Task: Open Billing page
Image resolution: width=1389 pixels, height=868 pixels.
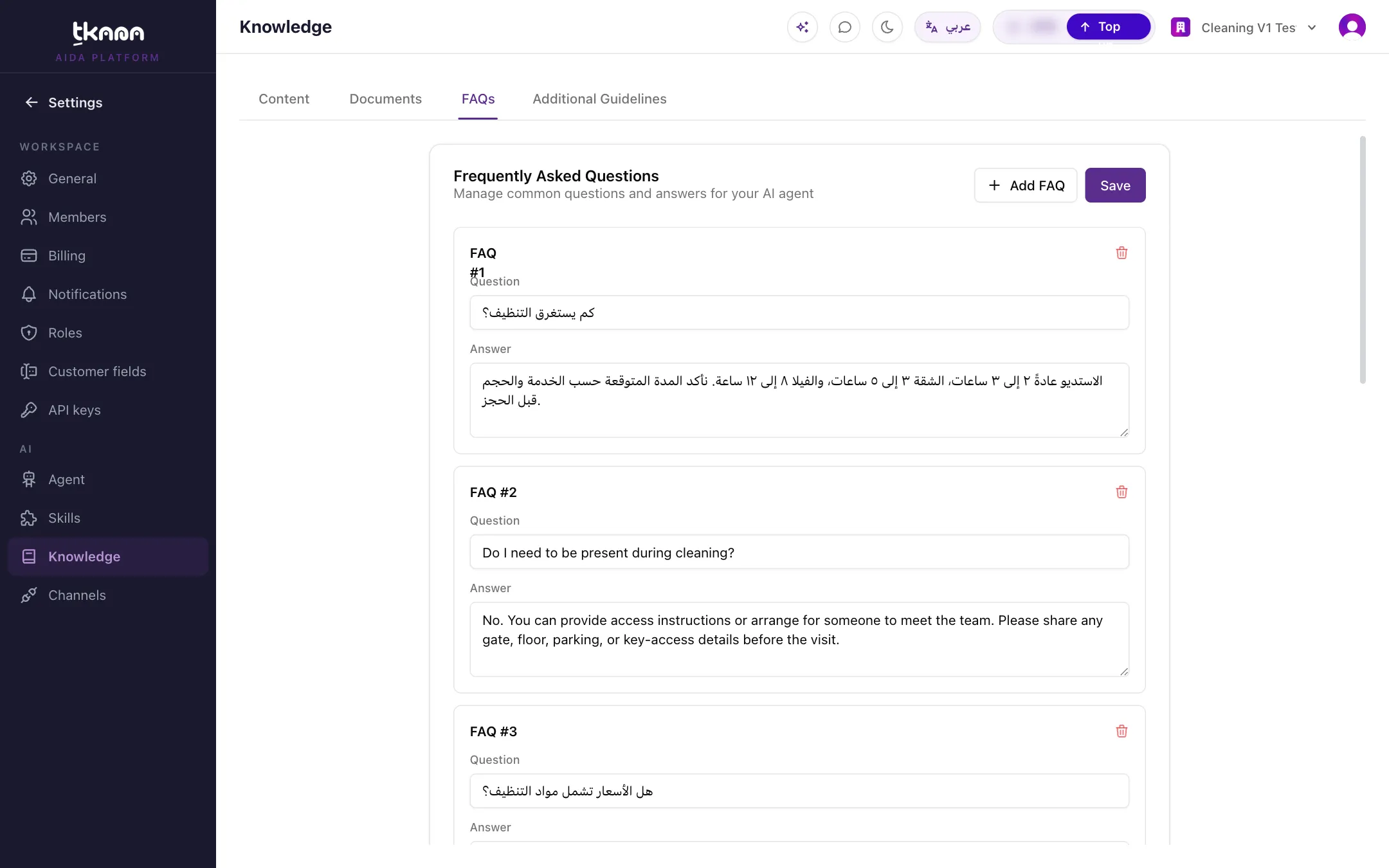Action: tap(108, 256)
